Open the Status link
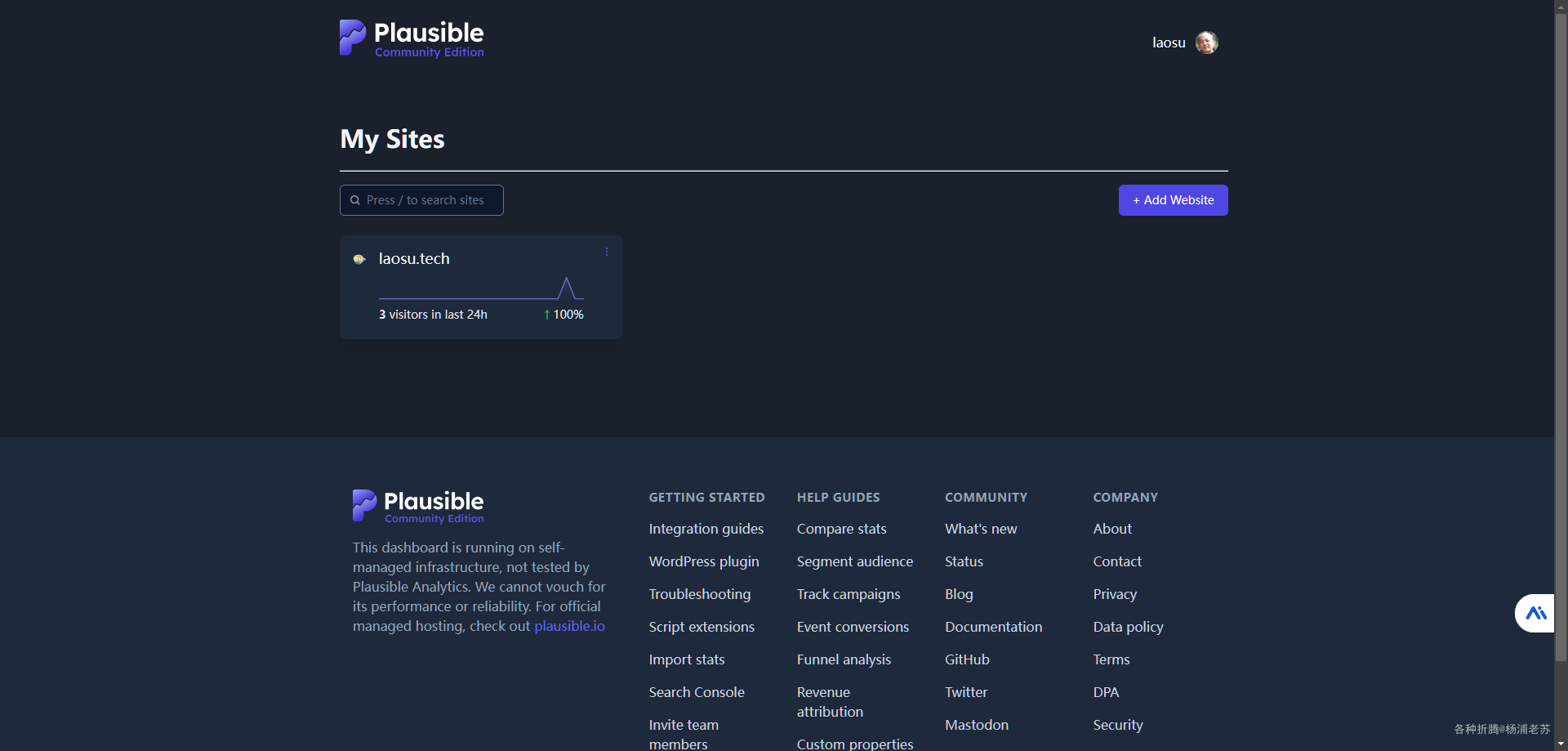The image size is (1568, 751). click(x=964, y=561)
